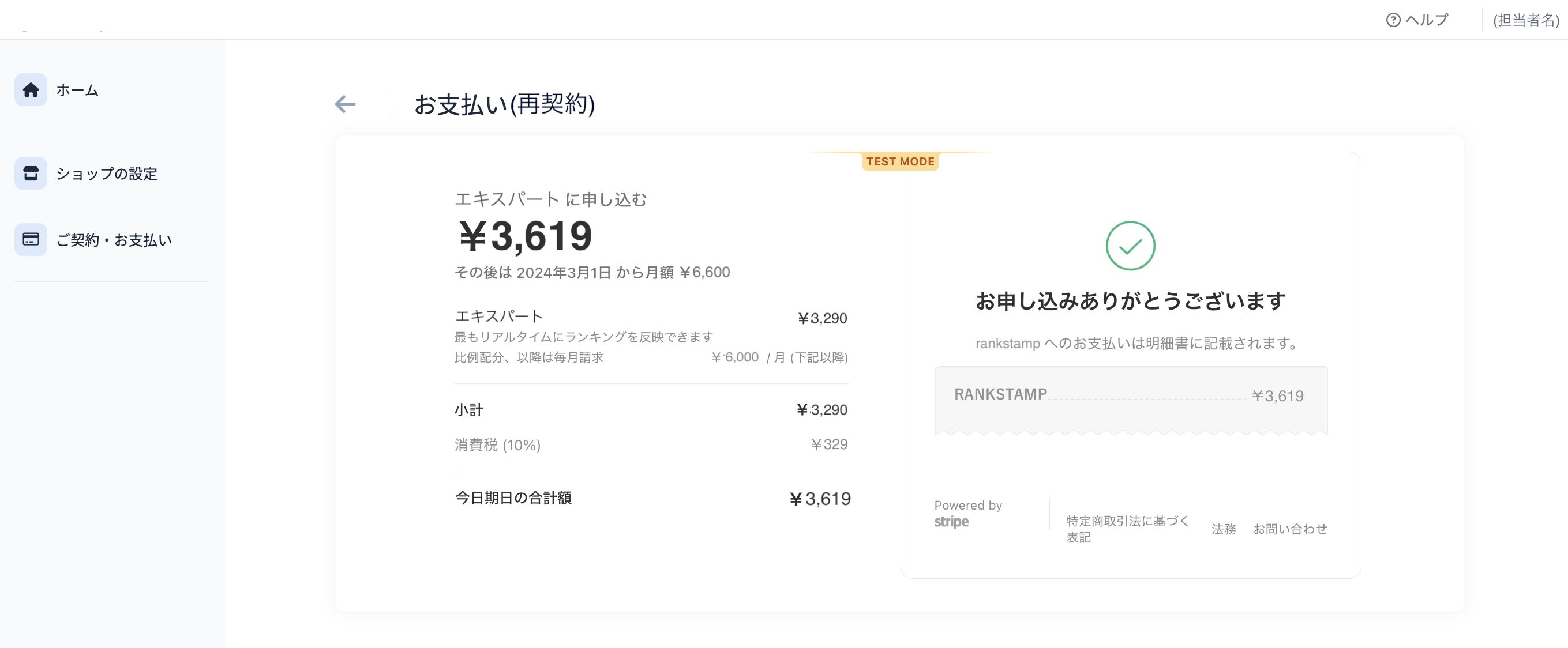Click RANKSTAMP on the receipt
This screenshot has height=648, width=1568.
coord(1000,394)
